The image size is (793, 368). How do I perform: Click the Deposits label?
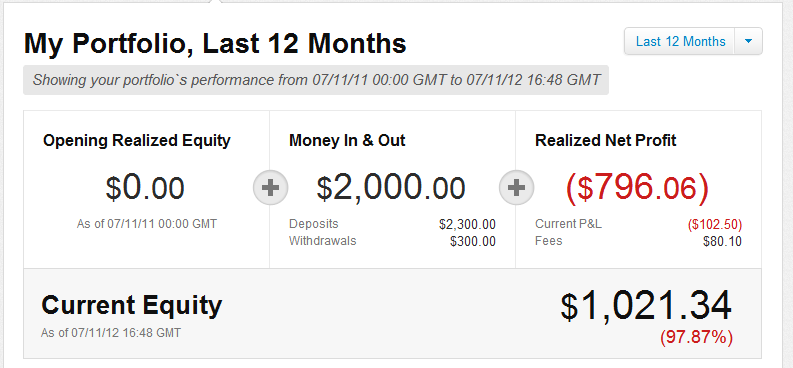pyautogui.click(x=314, y=224)
